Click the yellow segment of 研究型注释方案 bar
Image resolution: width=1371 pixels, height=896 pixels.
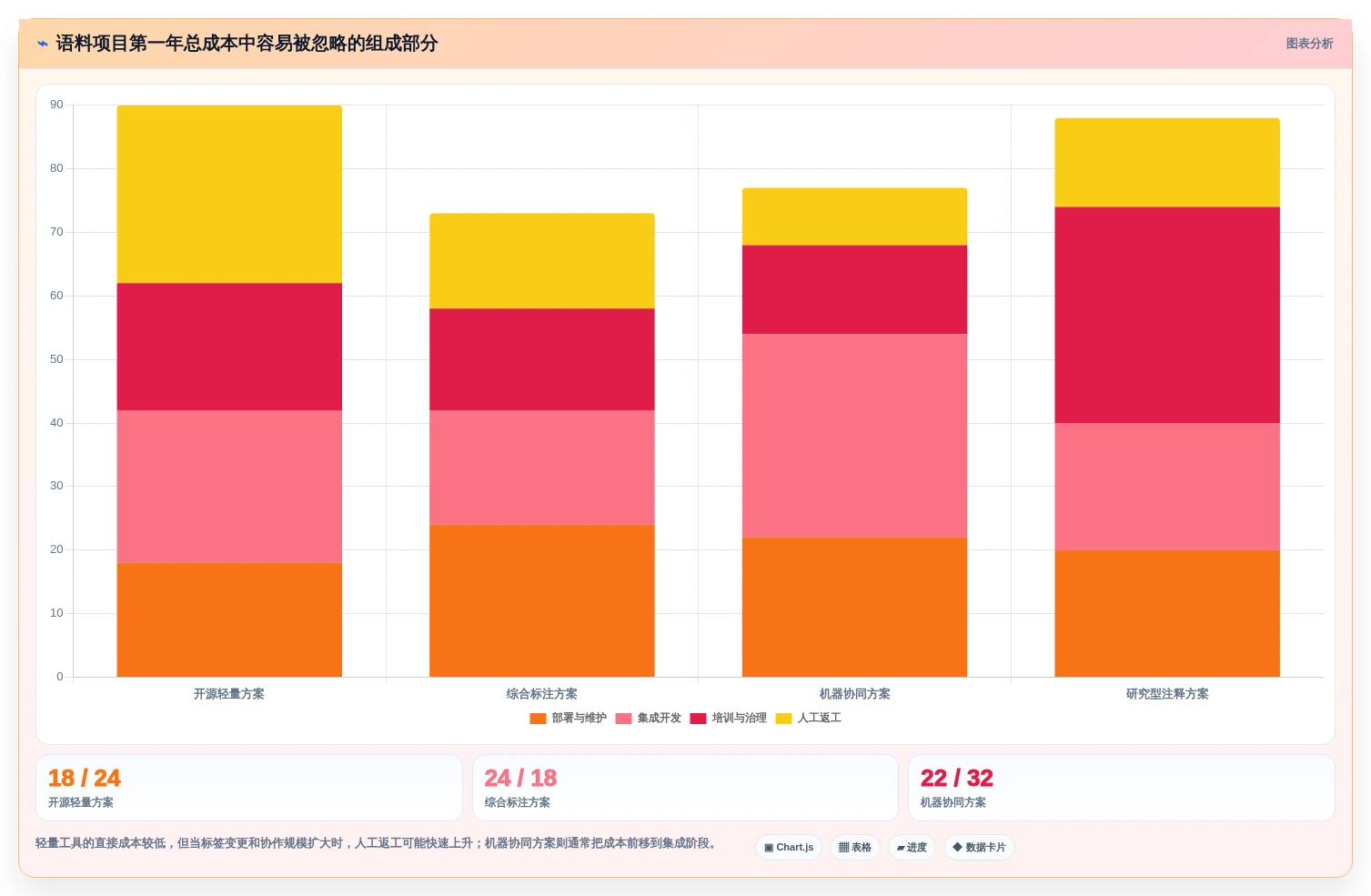[x=1167, y=163]
